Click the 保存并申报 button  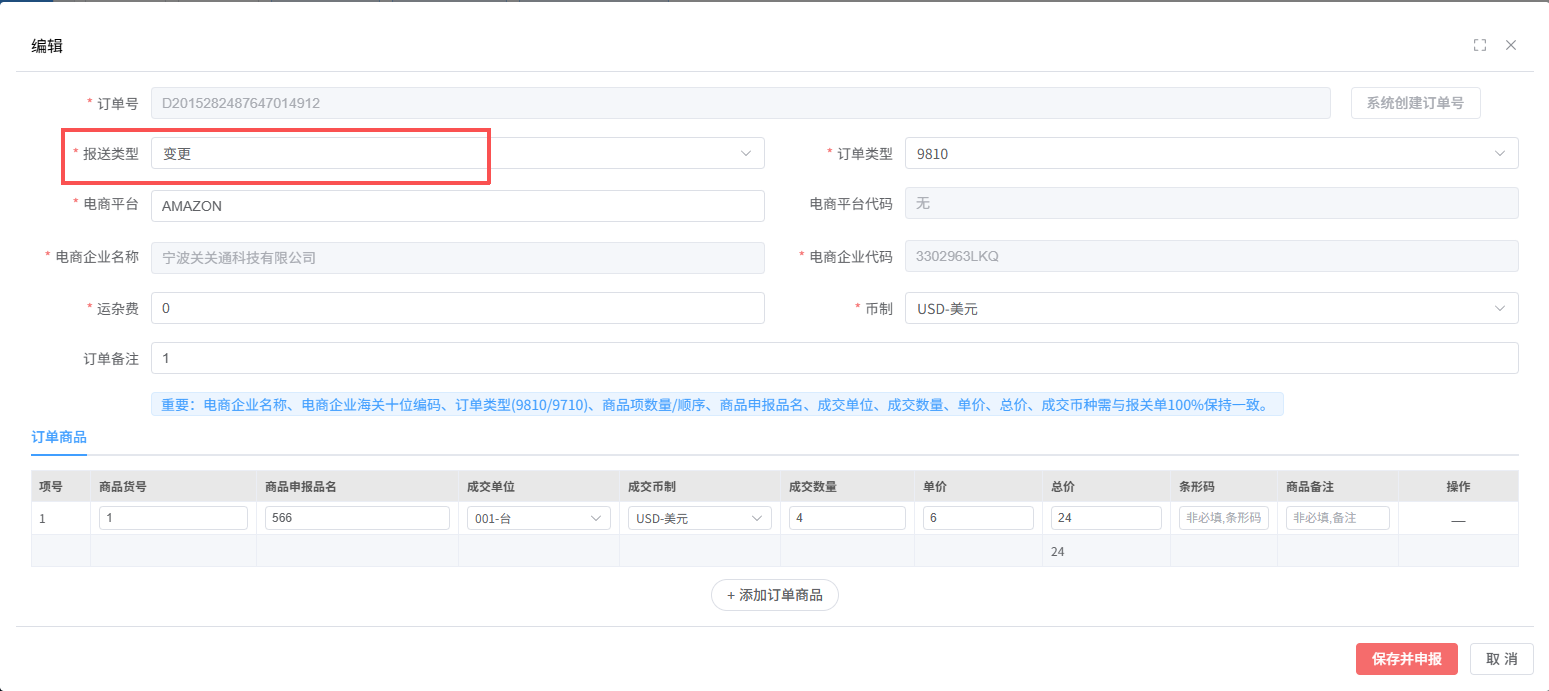coord(1406,659)
